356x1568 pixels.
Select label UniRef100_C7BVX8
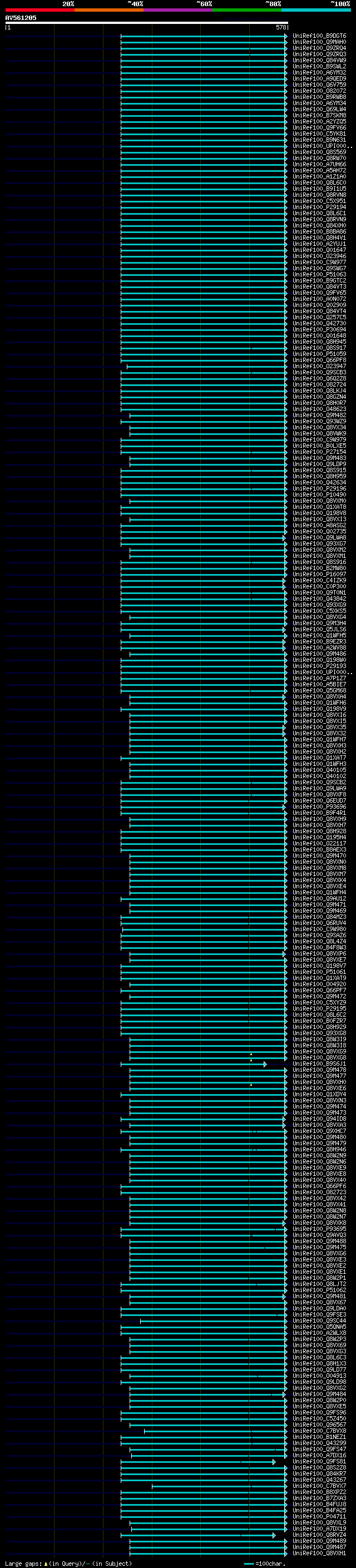coord(319,1431)
